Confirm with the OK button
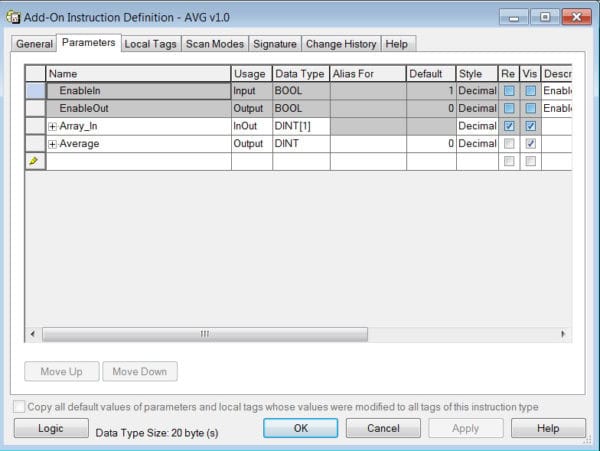The image size is (600, 451). pos(301,428)
